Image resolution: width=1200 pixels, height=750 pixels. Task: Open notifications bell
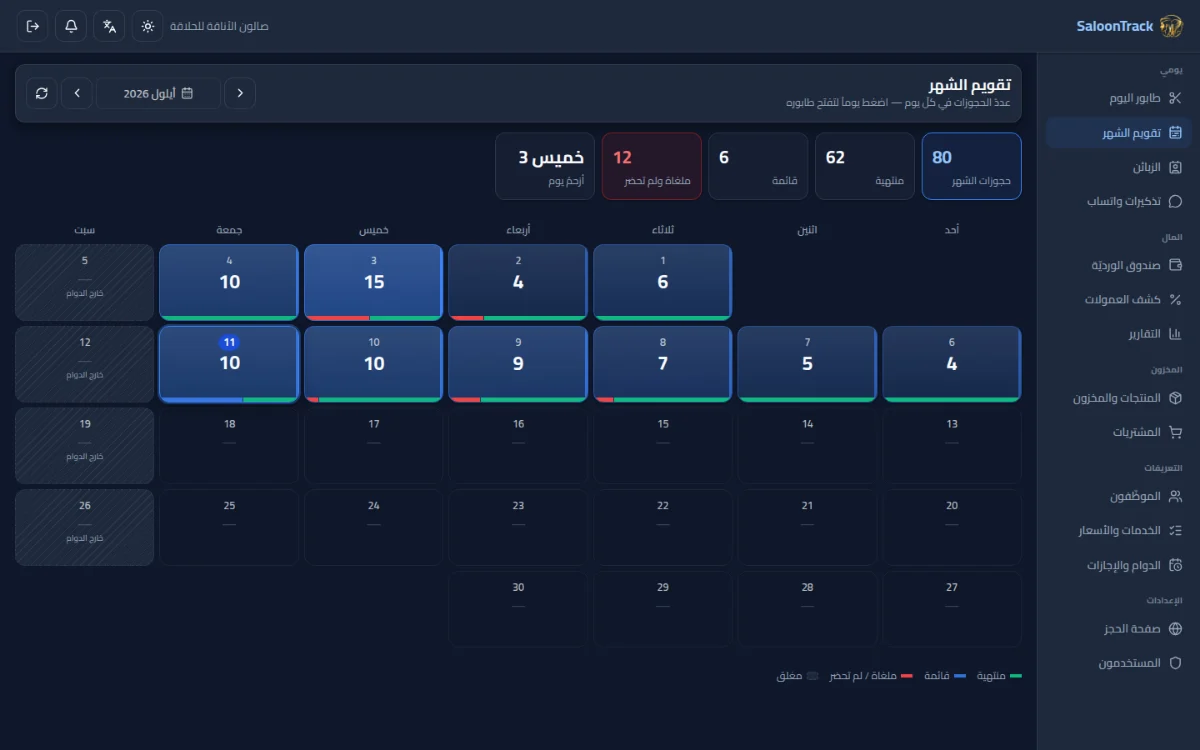click(x=71, y=26)
